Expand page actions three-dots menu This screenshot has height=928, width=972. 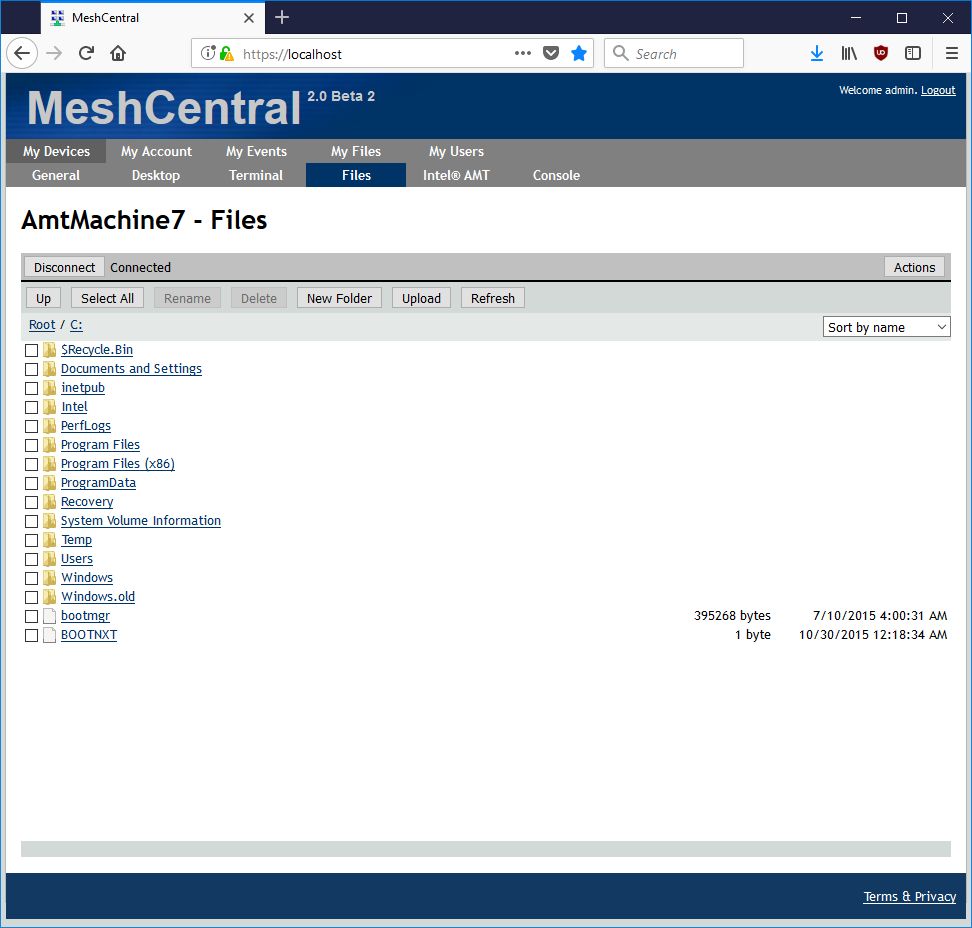coord(523,54)
